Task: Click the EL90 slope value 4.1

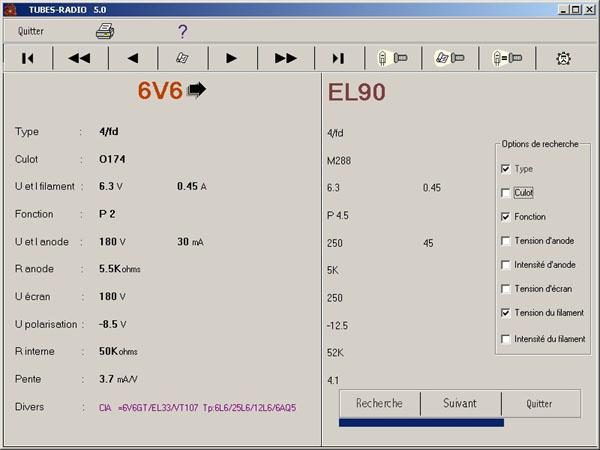Action: [333, 380]
